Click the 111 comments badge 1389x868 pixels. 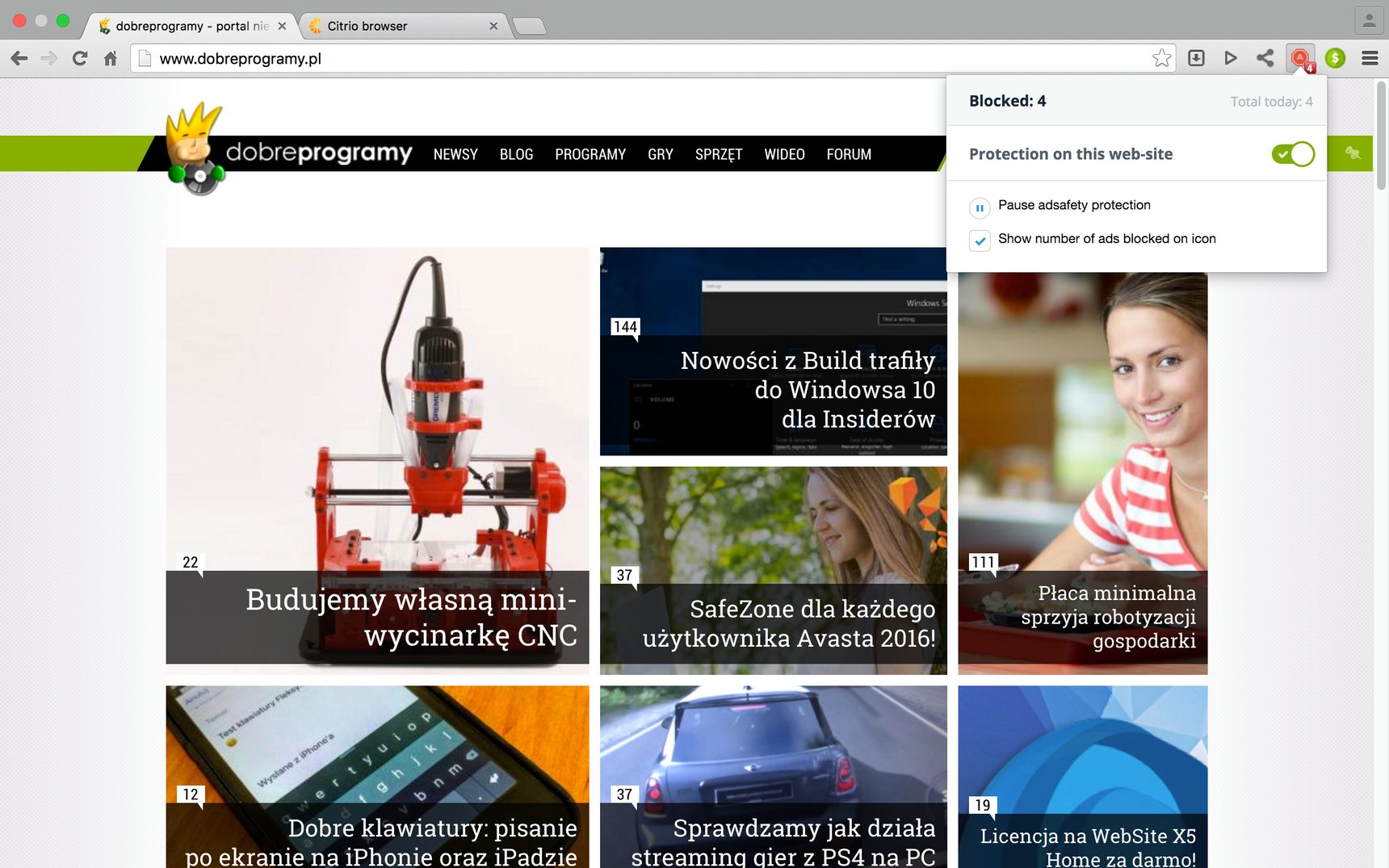point(983,562)
